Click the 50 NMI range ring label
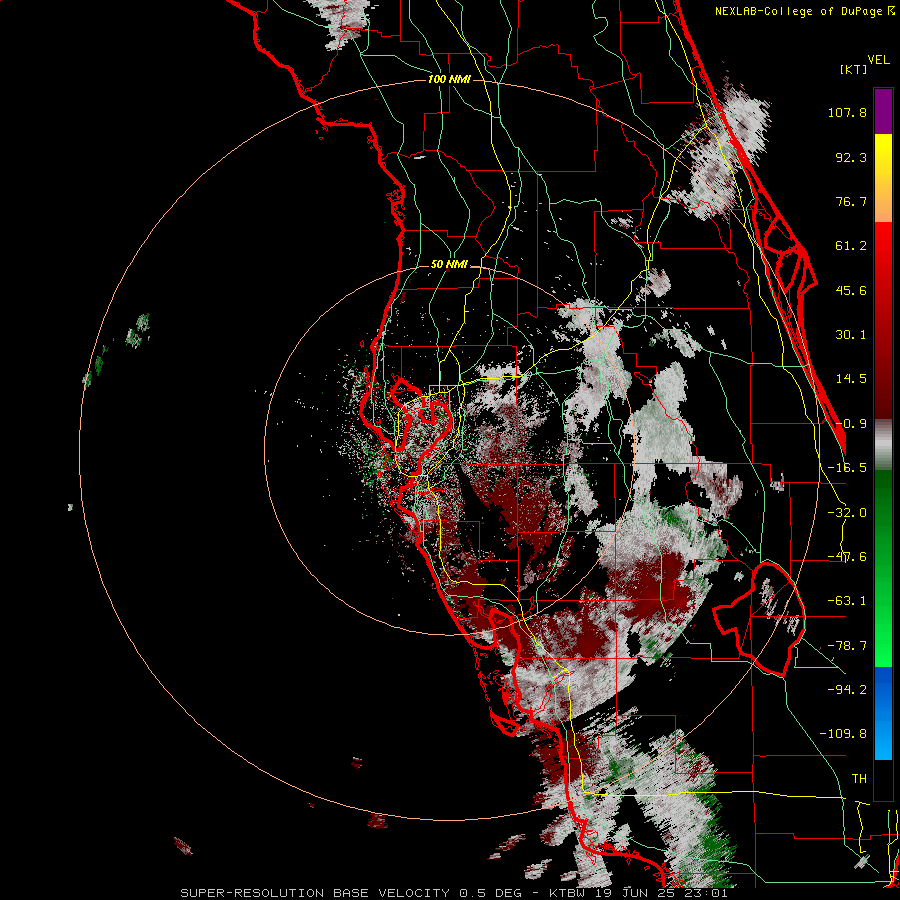 (x=449, y=265)
